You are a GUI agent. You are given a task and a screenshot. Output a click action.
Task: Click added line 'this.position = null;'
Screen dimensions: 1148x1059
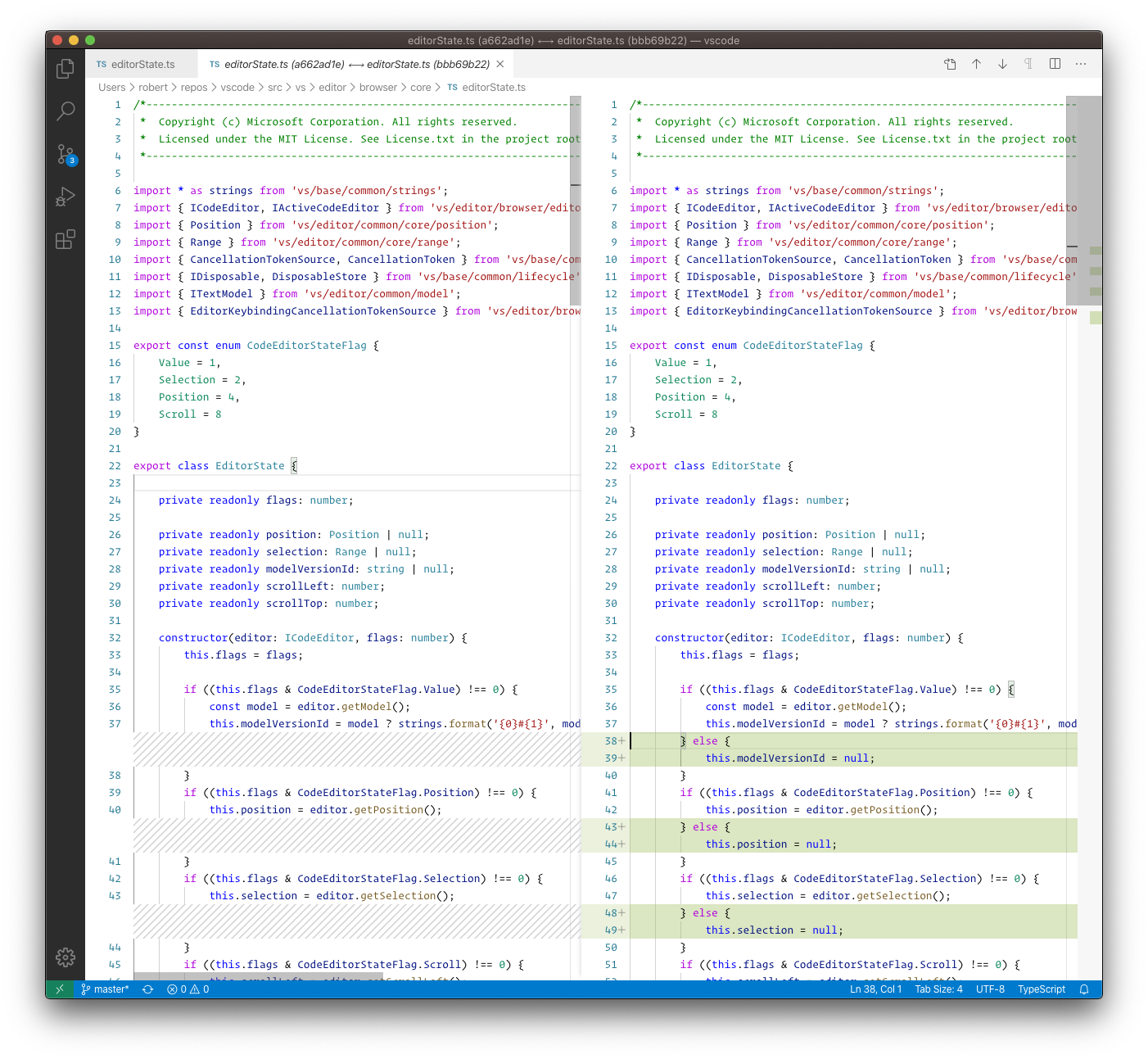click(771, 844)
